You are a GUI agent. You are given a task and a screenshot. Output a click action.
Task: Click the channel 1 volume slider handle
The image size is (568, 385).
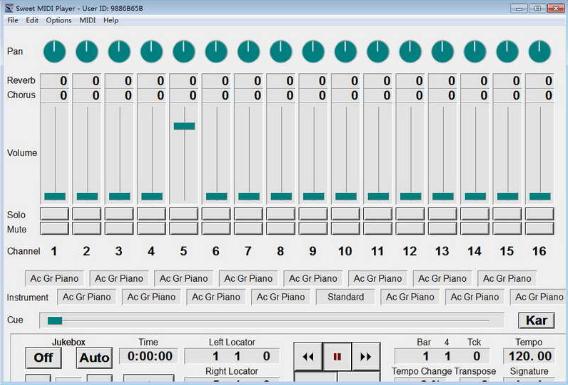coord(55,196)
